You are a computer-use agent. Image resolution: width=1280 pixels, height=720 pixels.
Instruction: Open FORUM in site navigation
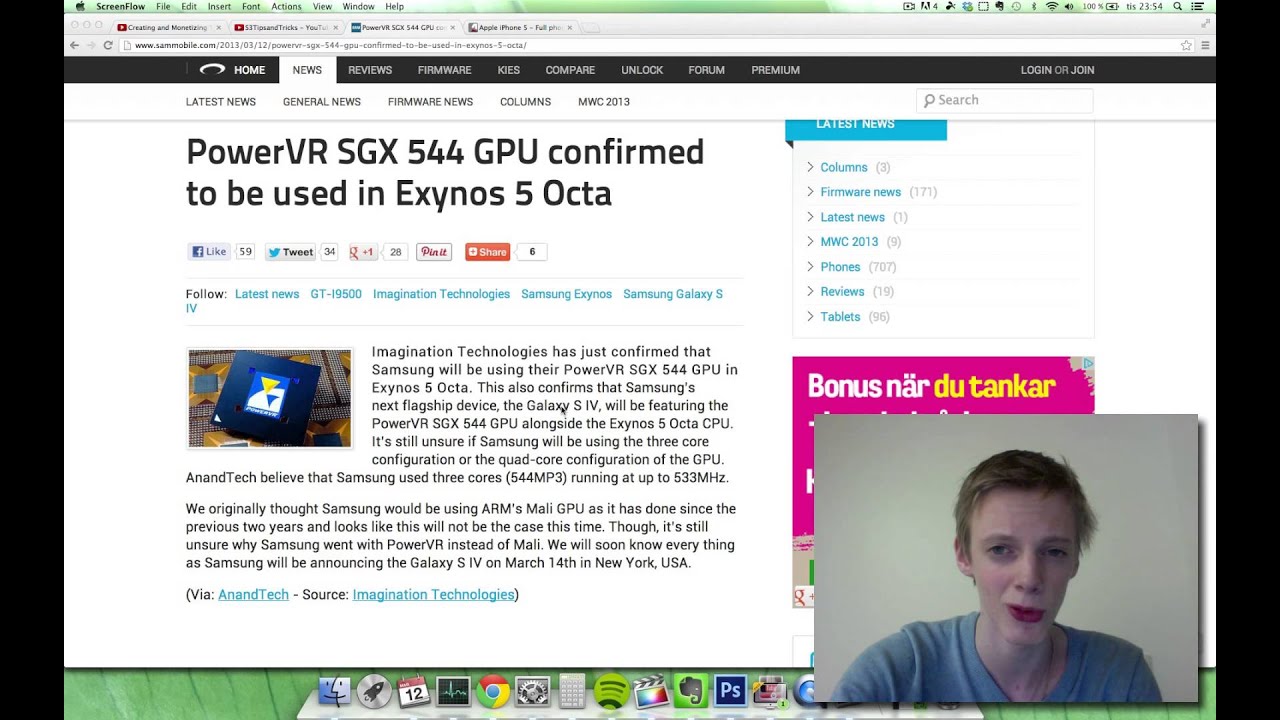[x=706, y=70]
